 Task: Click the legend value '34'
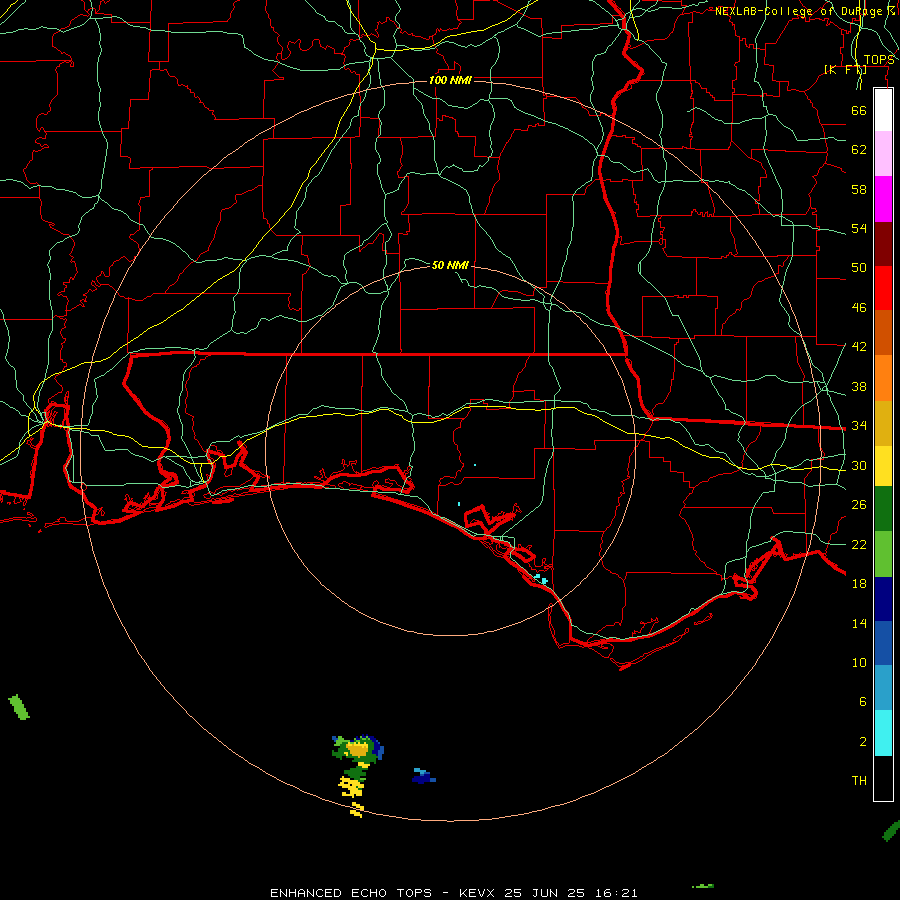coord(859,425)
